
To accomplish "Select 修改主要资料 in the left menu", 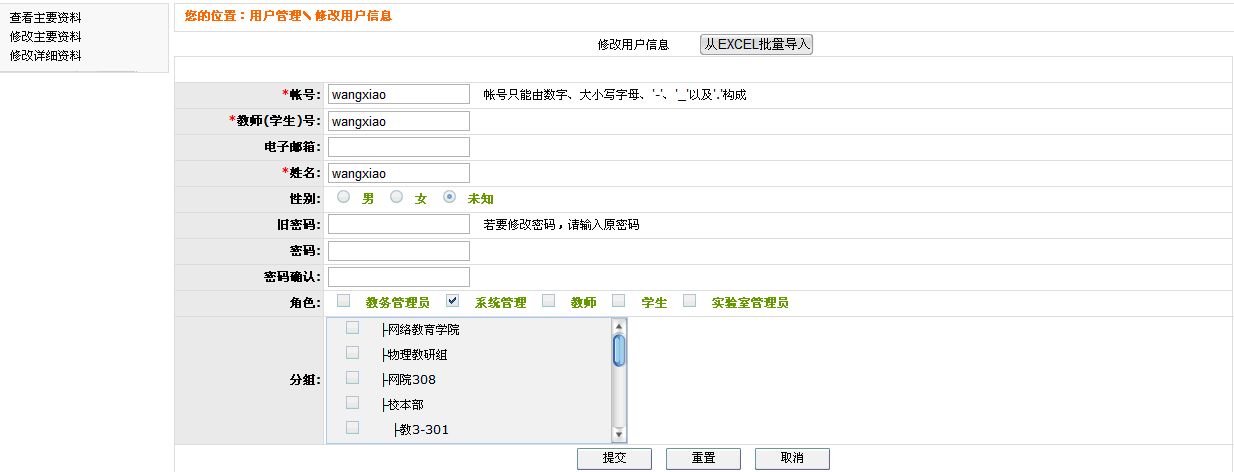I will coord(45,36).
